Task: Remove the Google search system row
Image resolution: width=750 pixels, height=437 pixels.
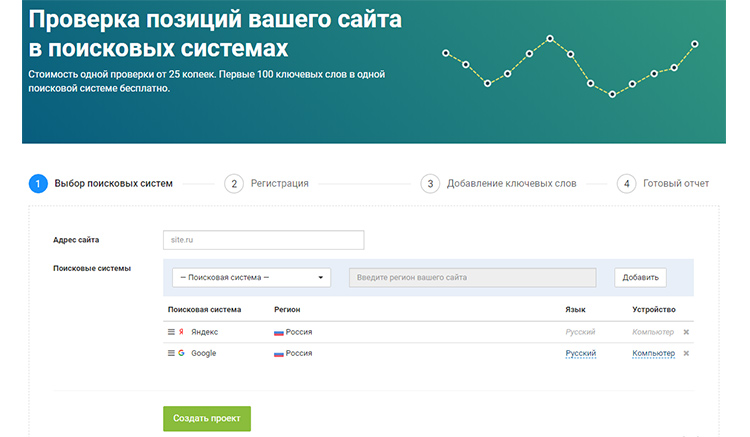Action: (686, 353)
